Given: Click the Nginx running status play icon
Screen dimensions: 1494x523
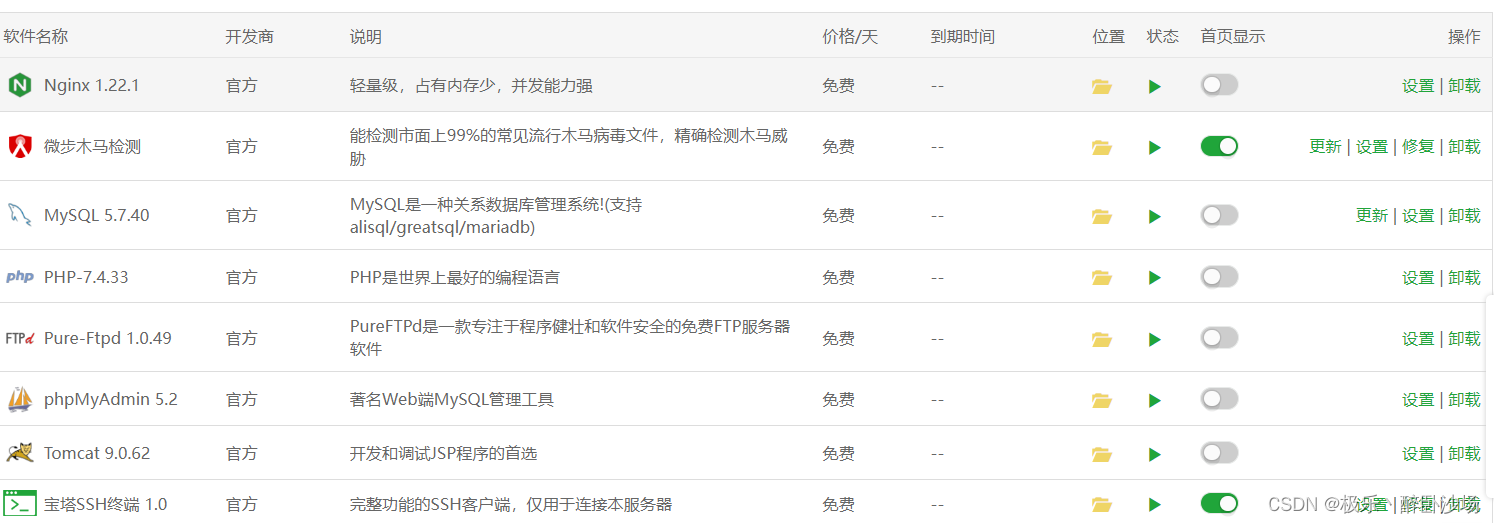Looking at the screenshot, I should click(1155, 87).
